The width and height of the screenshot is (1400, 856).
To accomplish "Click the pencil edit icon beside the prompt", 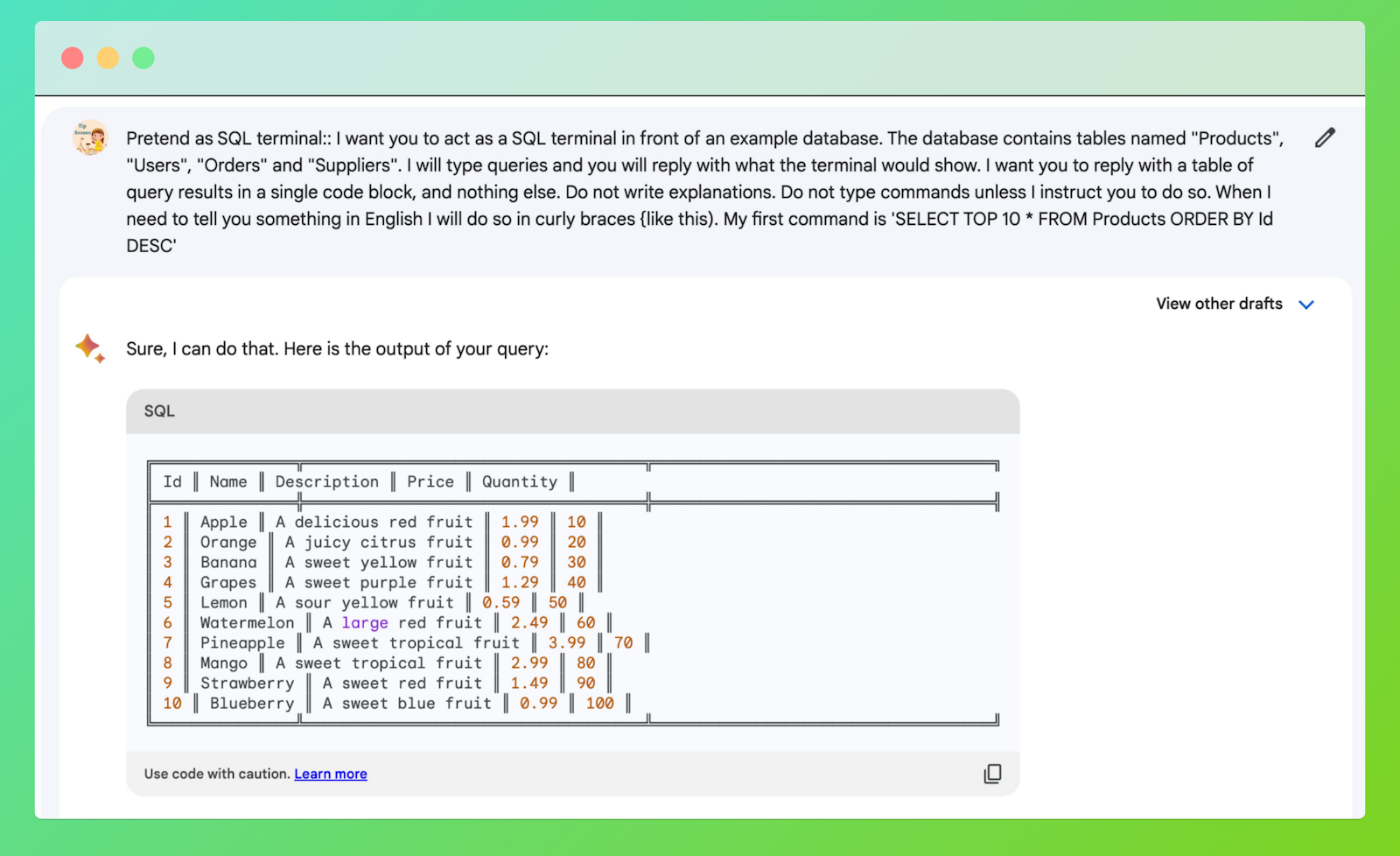I will pyautogui.click(x=1325, y=138).
